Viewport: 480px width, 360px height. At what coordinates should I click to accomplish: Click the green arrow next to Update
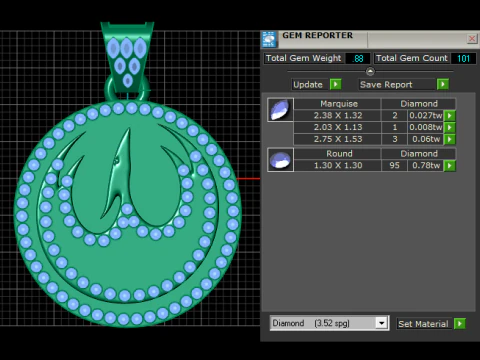(336, 84)
